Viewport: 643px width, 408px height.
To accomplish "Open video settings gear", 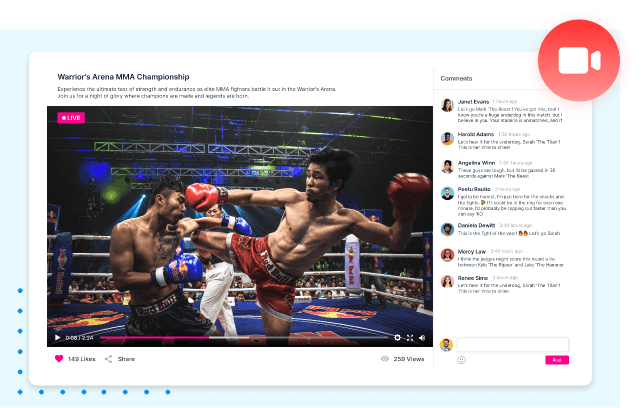I will 397,338.
